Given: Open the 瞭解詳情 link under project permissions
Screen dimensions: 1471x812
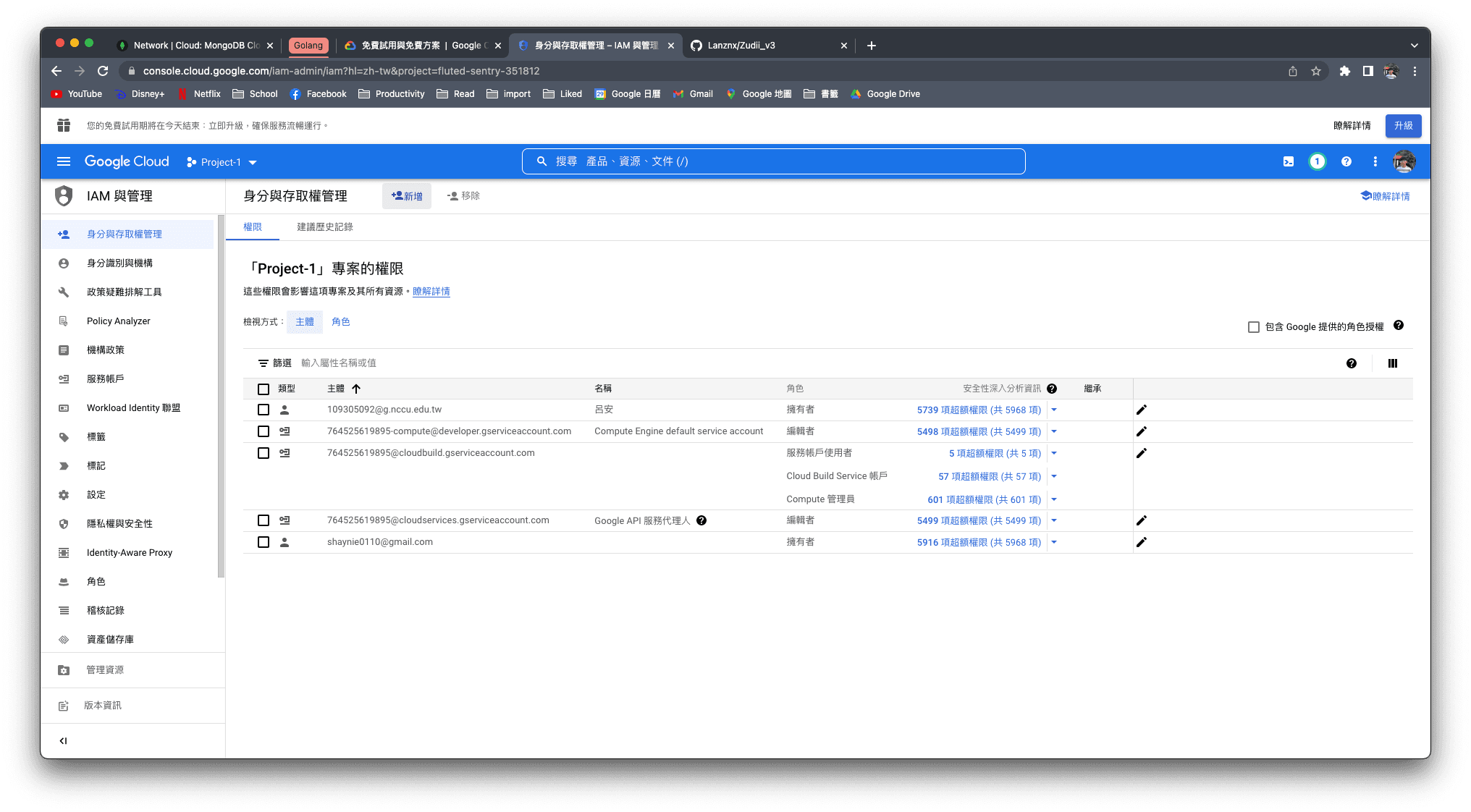Looking at the screenshot, I should (x=431, y=292).
